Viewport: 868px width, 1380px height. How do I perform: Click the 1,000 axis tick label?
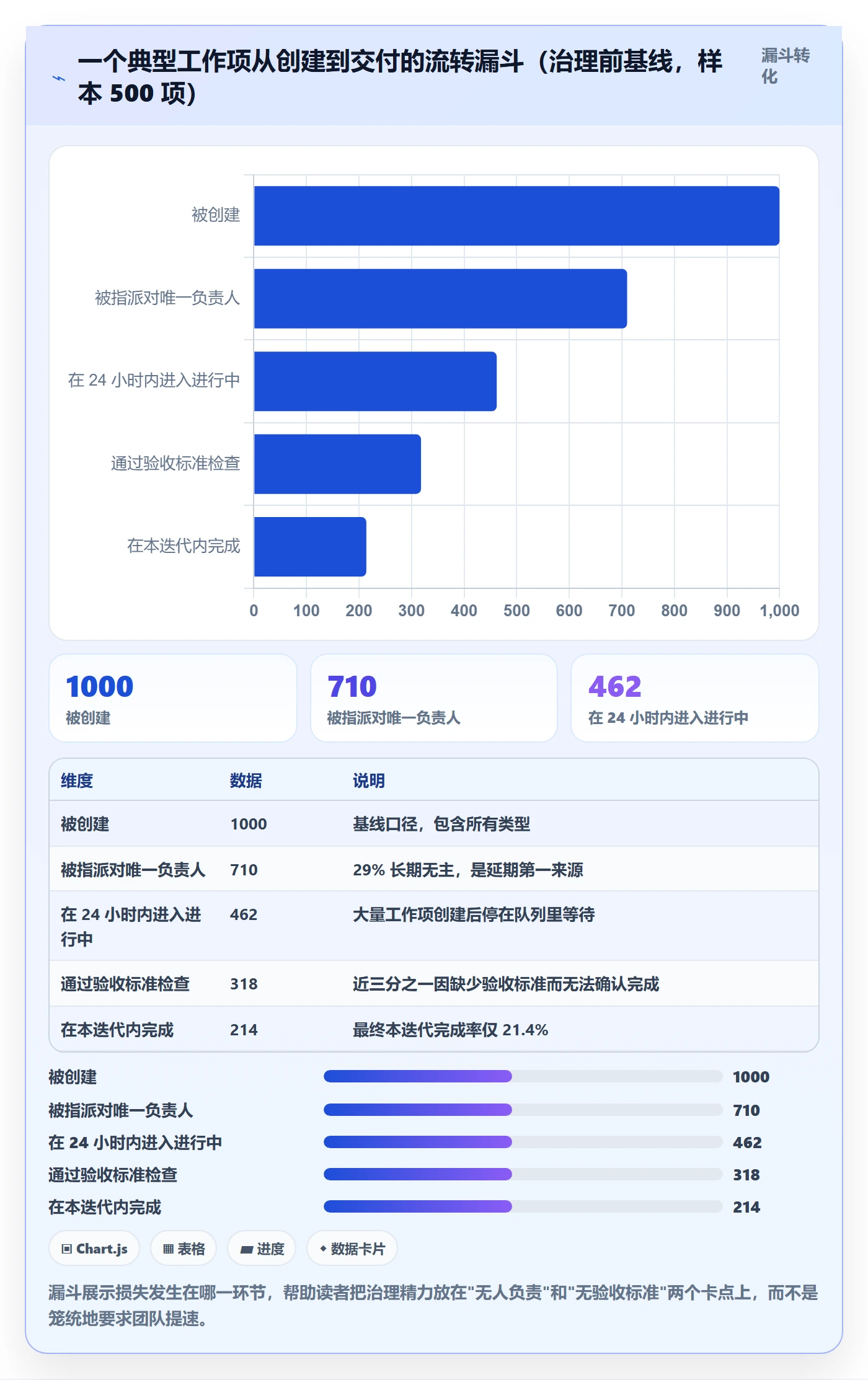pyautogui.click(x=779, y=611)
